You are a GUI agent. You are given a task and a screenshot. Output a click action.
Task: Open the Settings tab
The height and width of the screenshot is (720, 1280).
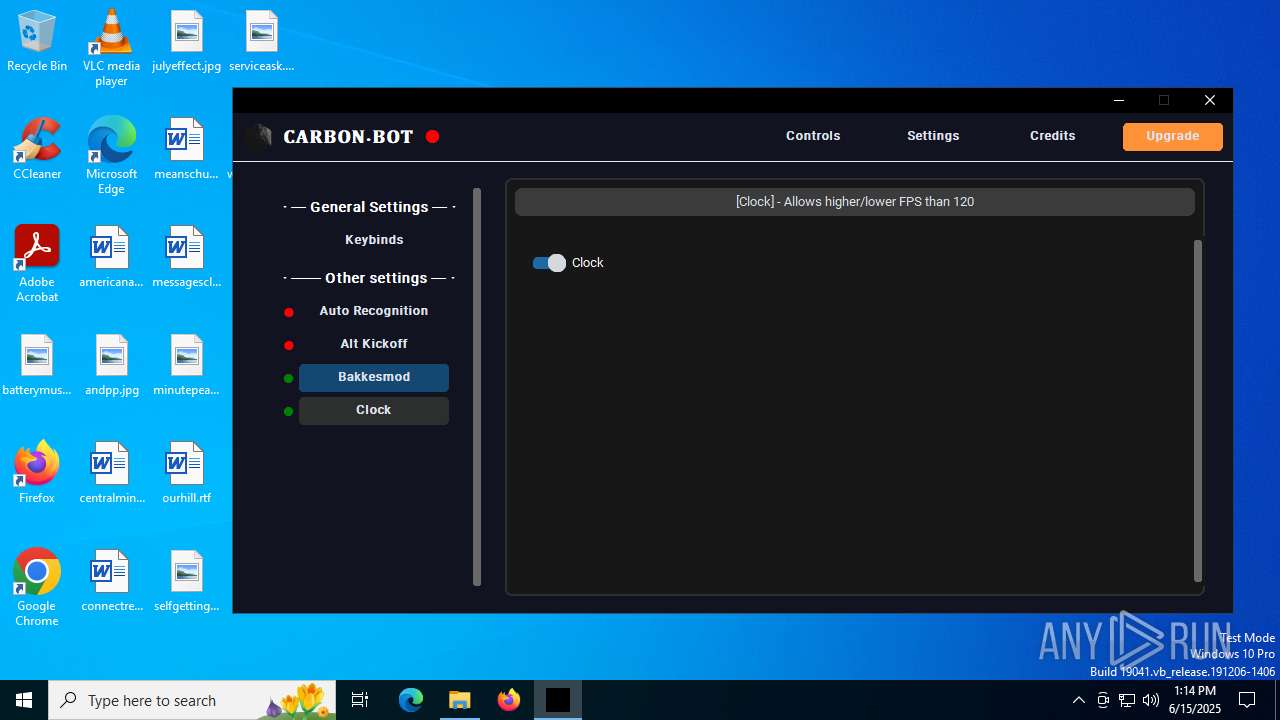933,136
